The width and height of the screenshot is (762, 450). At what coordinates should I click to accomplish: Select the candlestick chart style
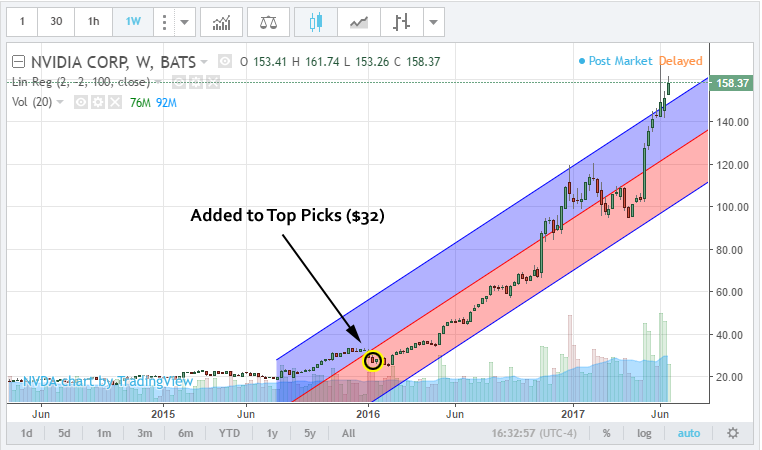[316, 22]
